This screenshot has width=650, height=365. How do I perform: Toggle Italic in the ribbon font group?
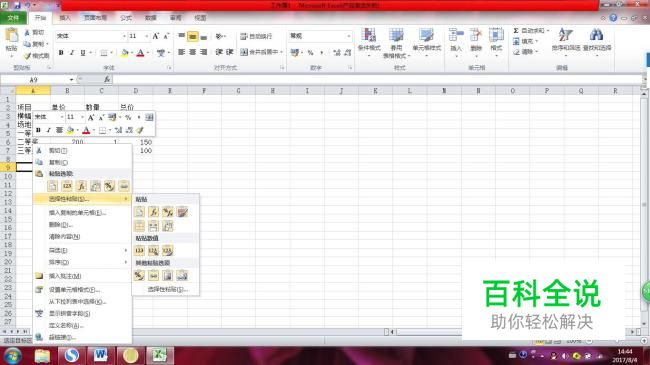click(x=72, y=53)
